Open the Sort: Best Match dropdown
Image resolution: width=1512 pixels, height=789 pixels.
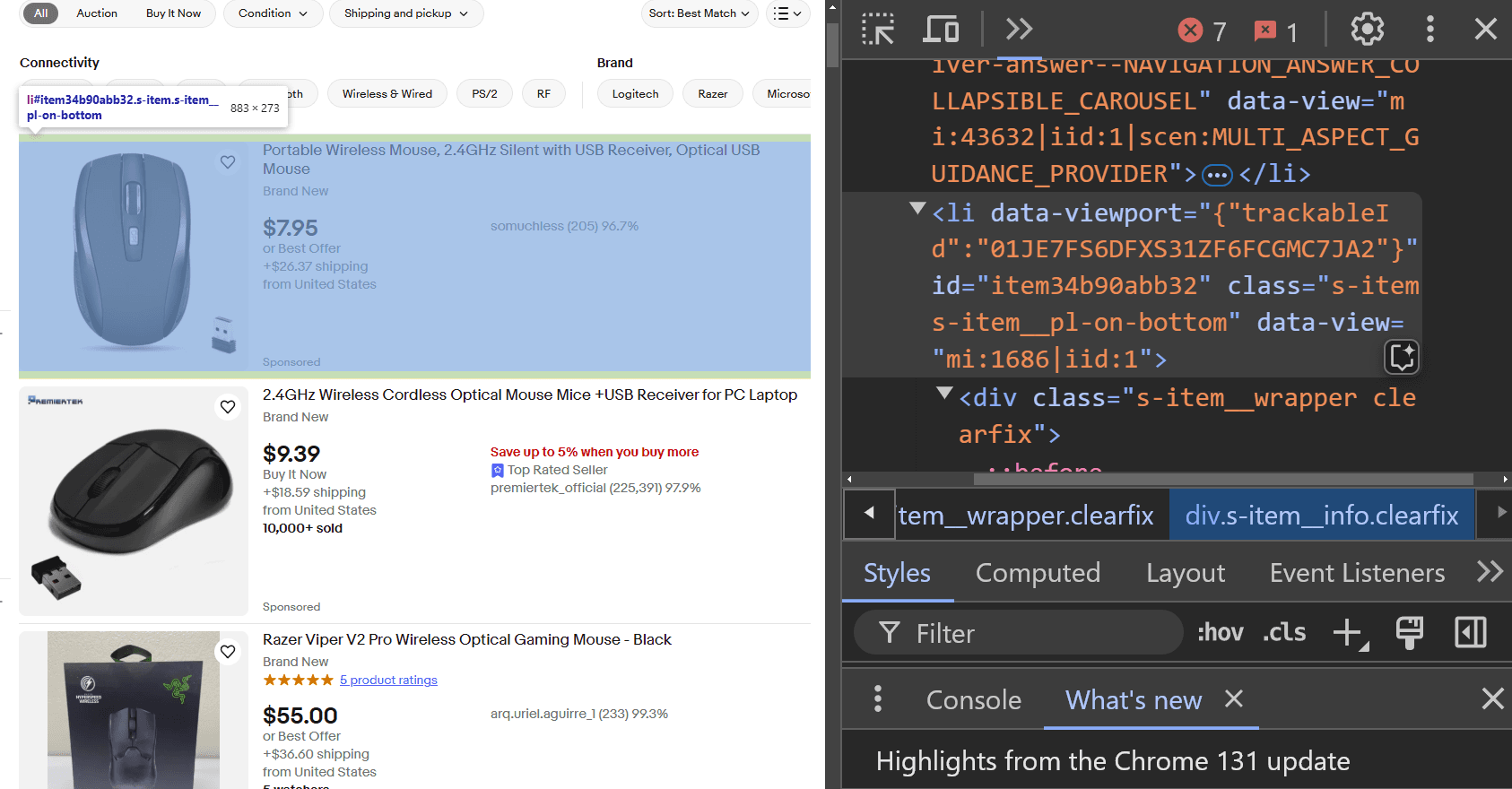click(x=700, y=13)
